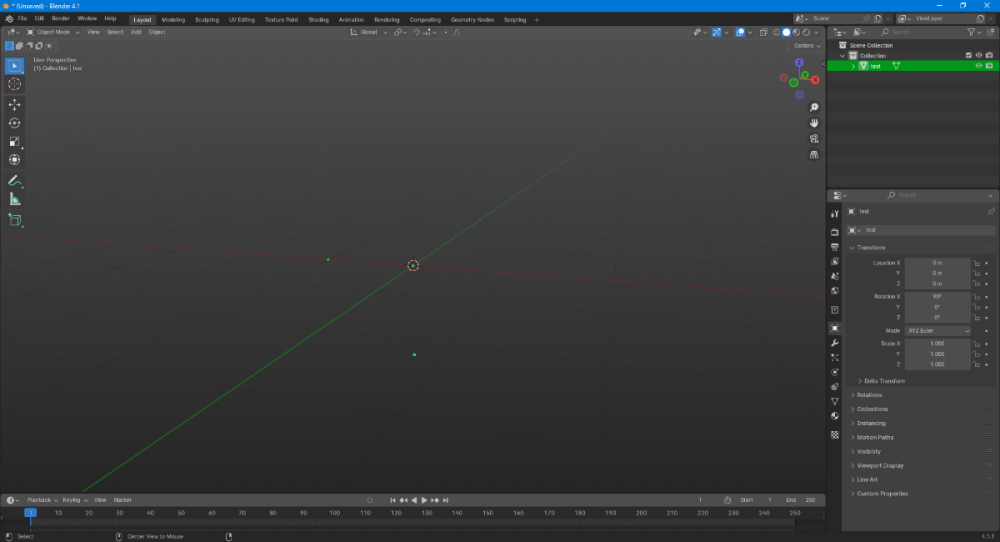Select the Cursor tool in the toolbar

14,85
